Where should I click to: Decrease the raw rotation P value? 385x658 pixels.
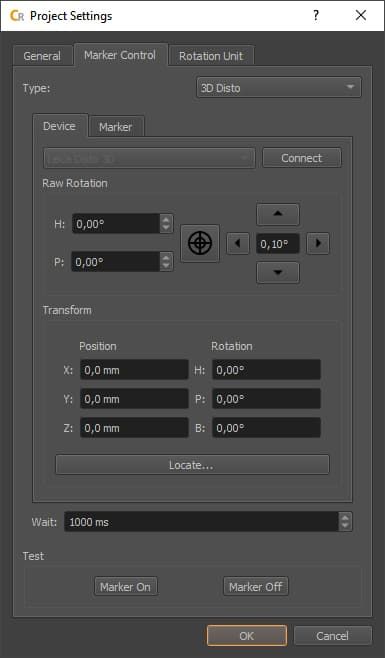point(166,266)
